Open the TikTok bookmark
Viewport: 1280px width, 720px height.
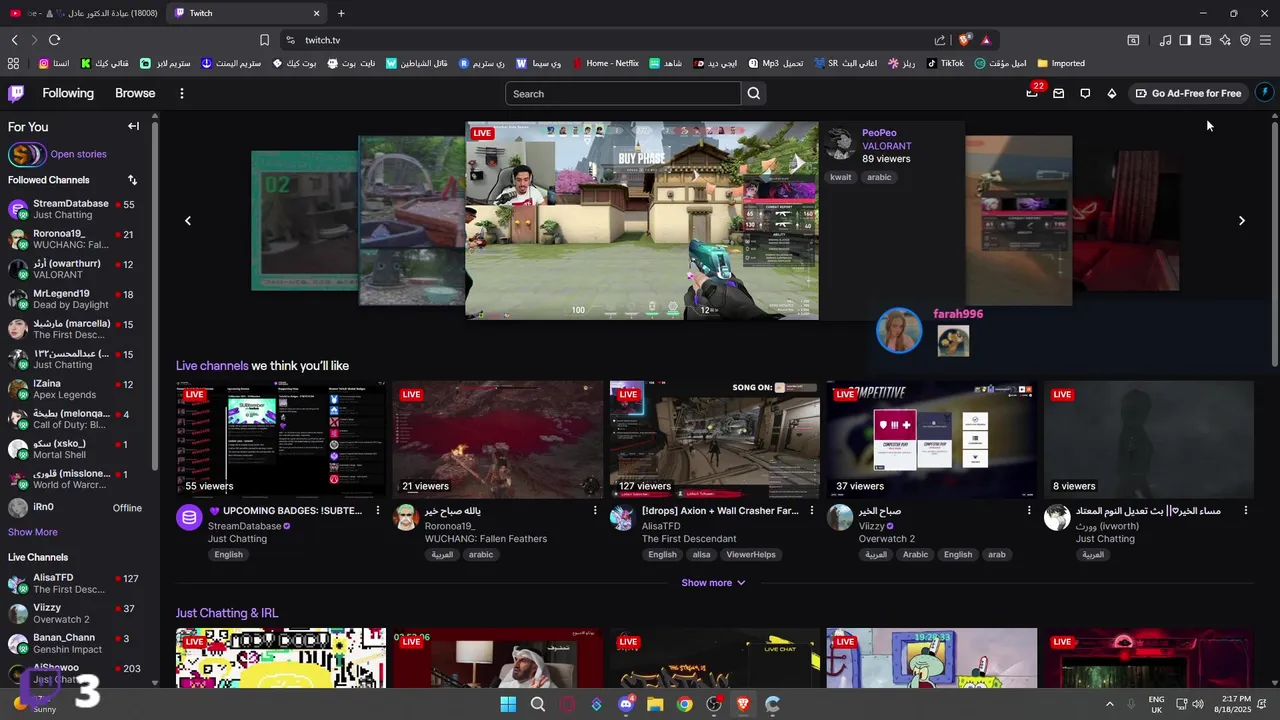pos(945,63)
